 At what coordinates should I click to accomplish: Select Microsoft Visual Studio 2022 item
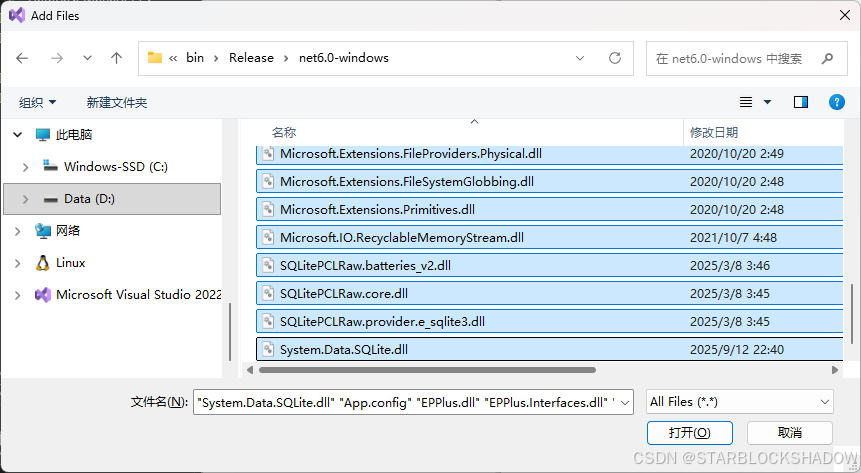coord(138,295)
